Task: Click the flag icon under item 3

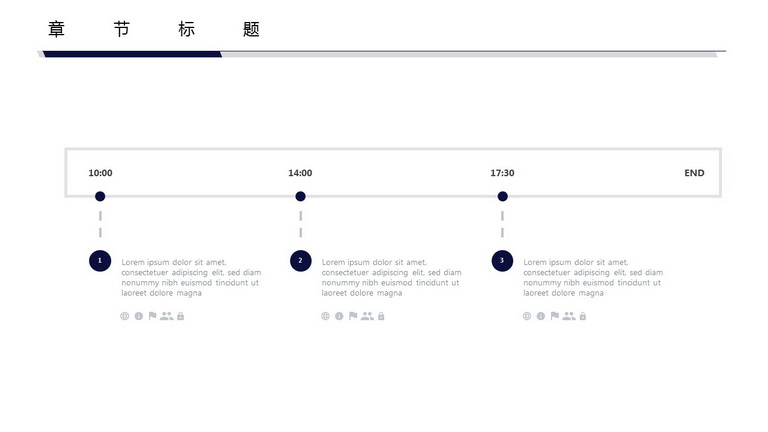Action: [x=554, y=316]
